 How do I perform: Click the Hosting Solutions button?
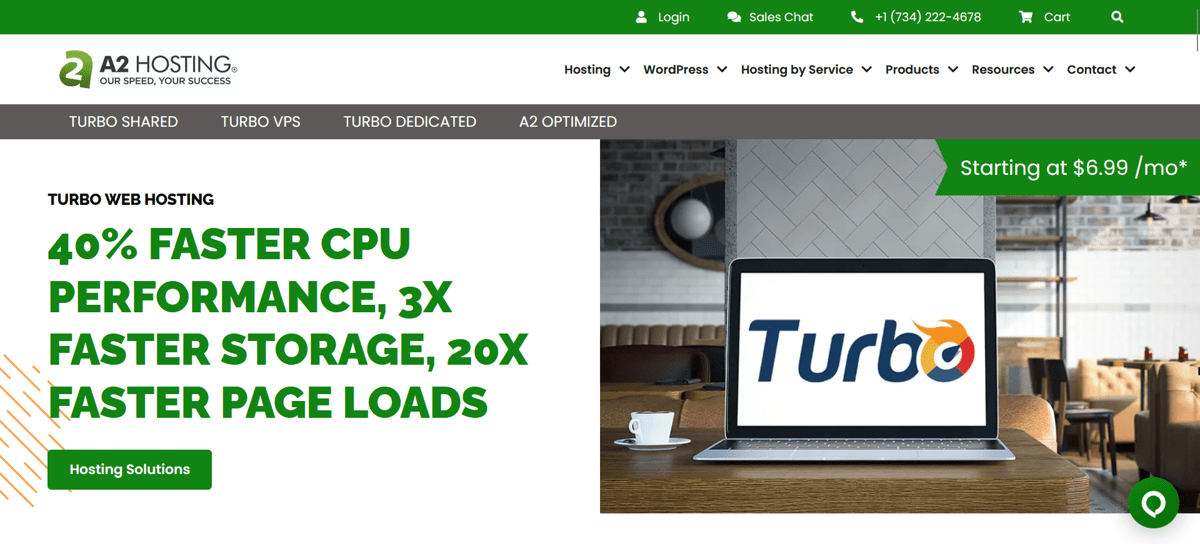point(130,470)
